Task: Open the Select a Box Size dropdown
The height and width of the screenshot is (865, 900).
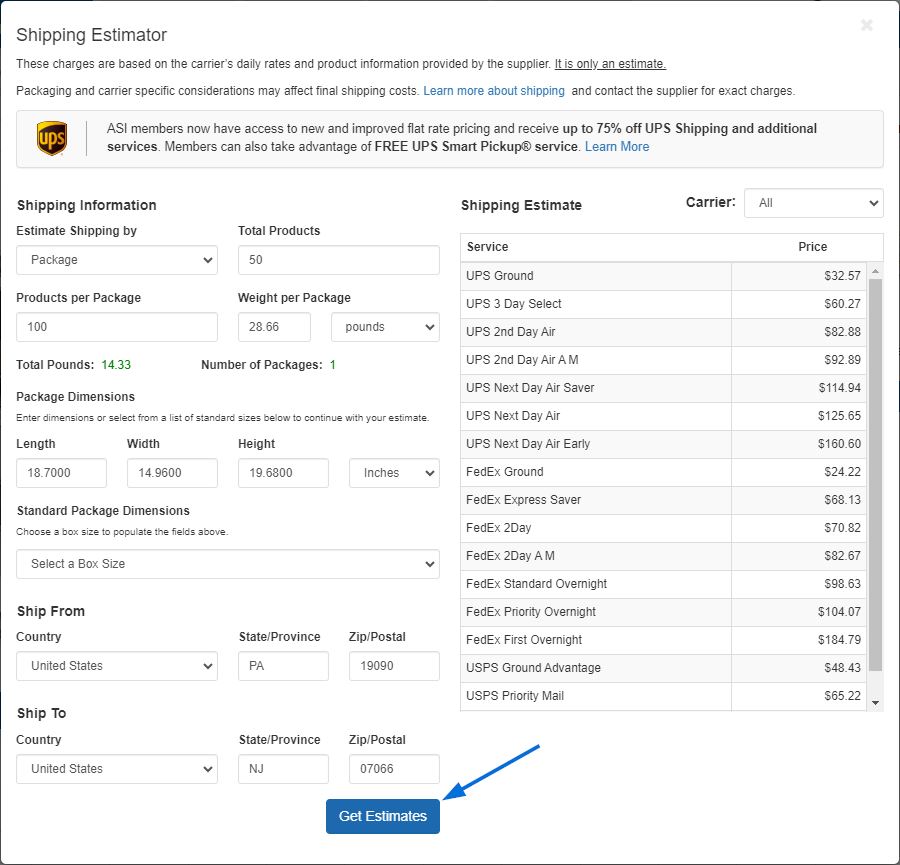Action: point(228,564)
